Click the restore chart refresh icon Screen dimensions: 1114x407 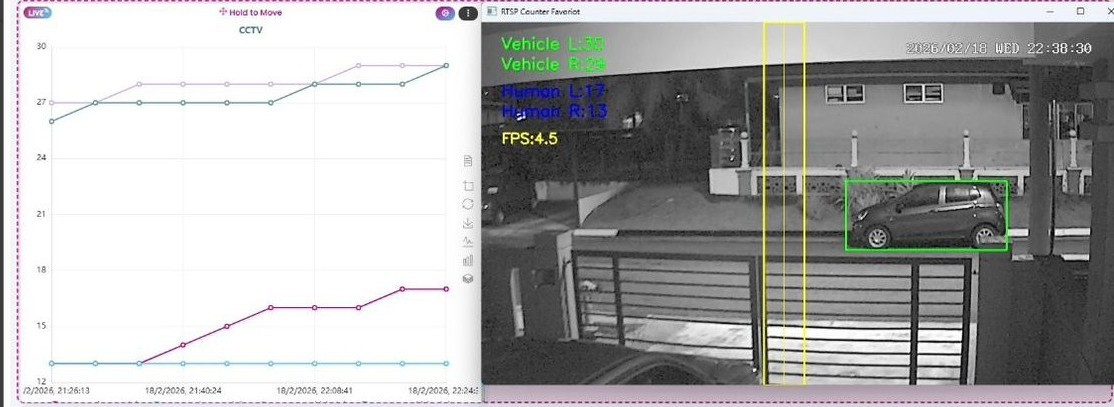[467, 204]
